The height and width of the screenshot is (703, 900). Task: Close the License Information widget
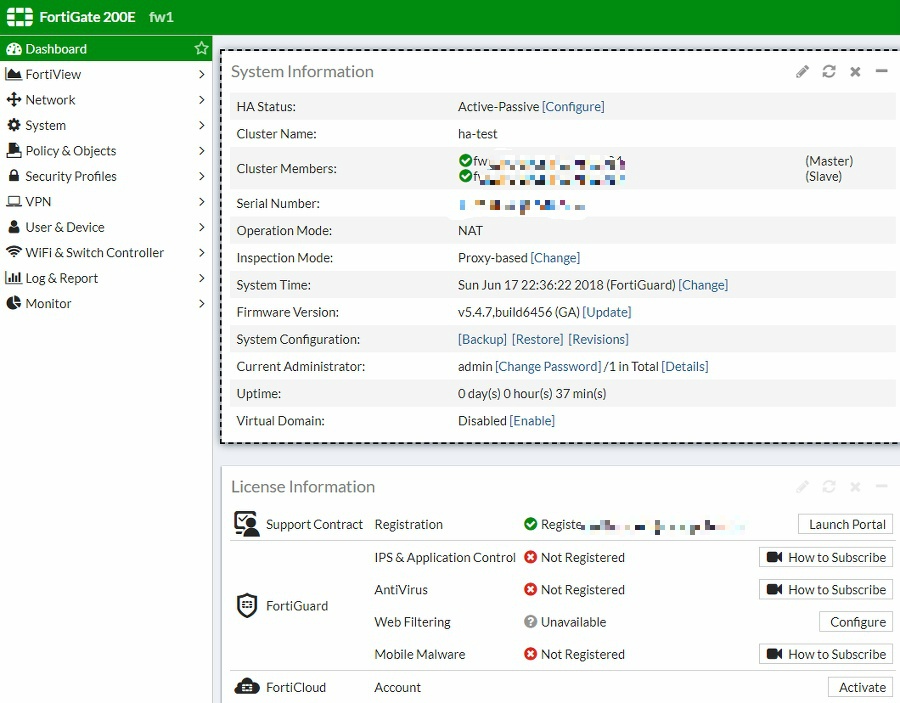855,487
